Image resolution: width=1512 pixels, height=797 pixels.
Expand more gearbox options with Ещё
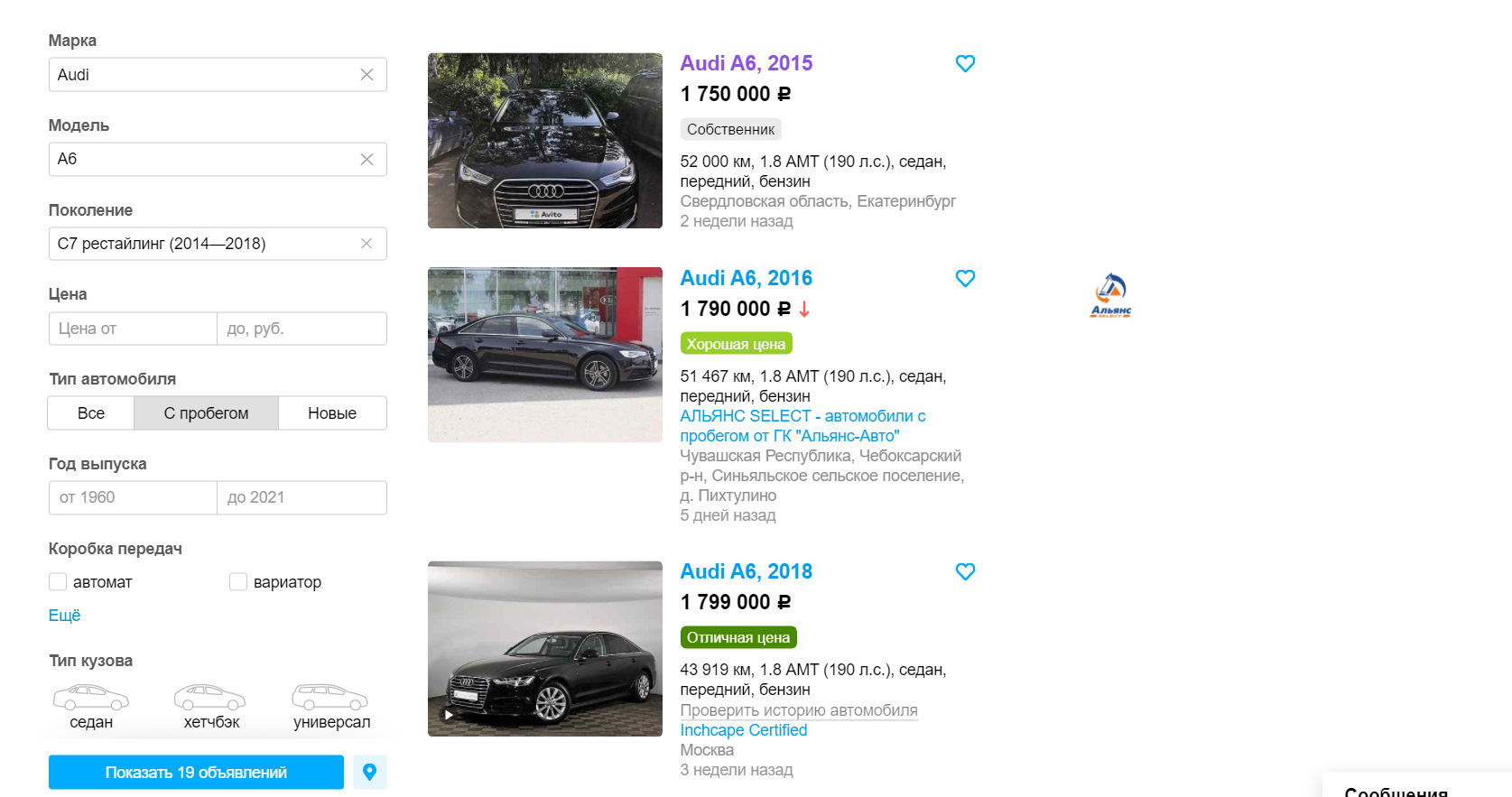click(x=64, y=616)
